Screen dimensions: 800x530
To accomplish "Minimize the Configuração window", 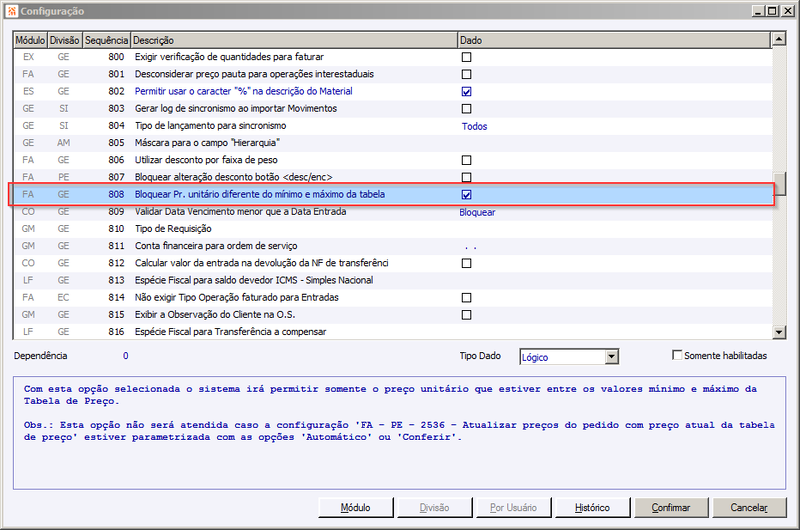I will 758,11.
